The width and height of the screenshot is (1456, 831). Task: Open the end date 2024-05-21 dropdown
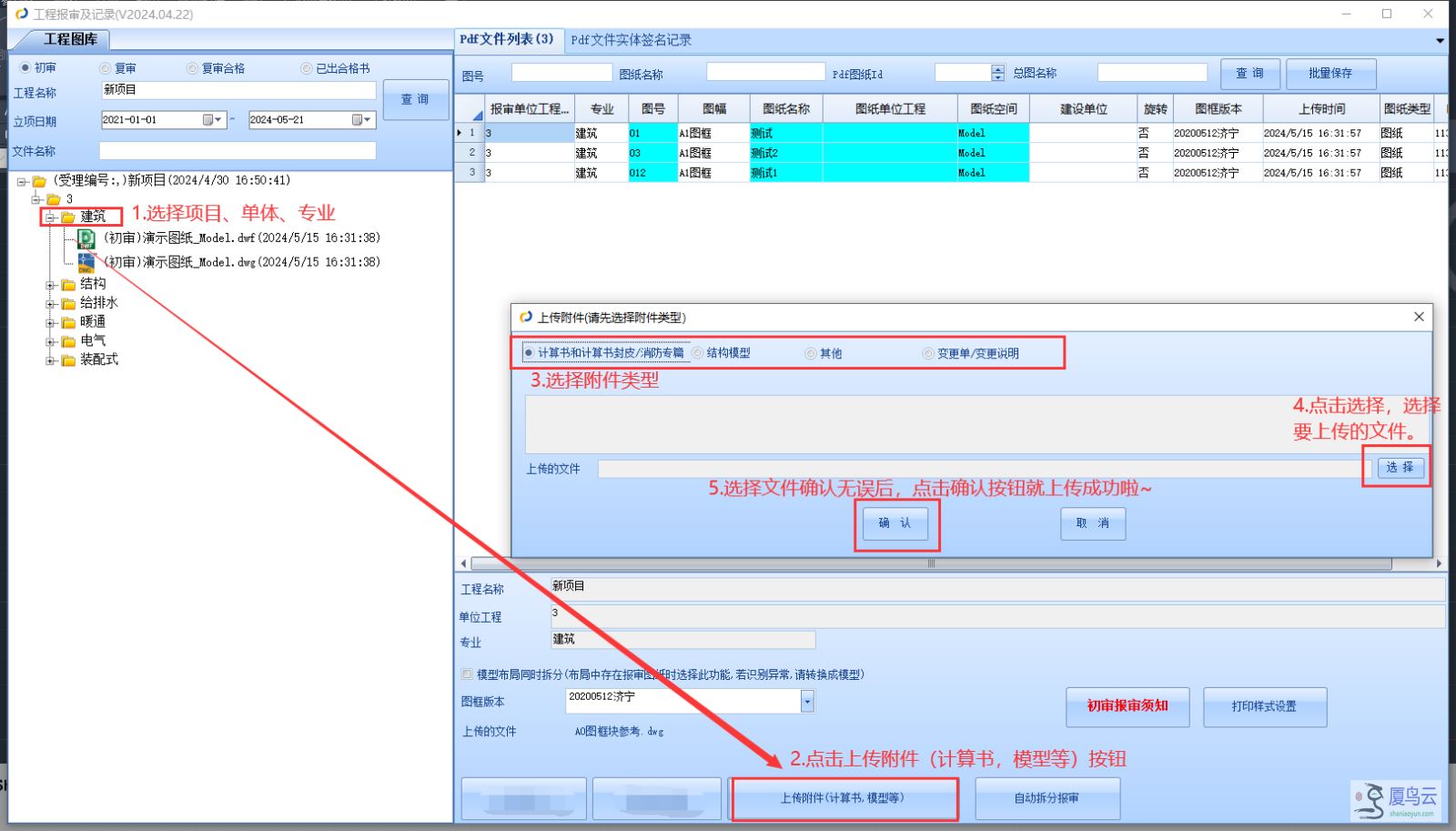coord(361,120)
